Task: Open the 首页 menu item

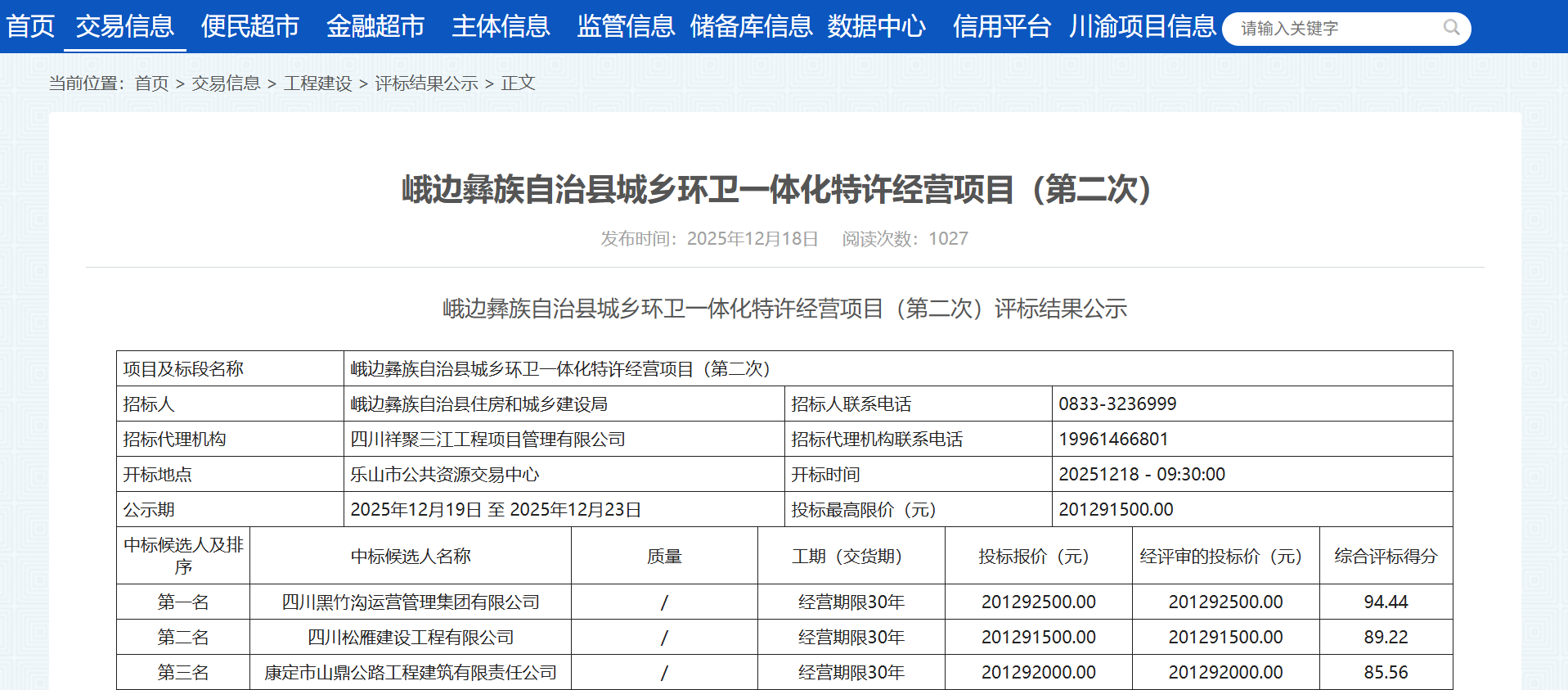Action: [x=30, y=26]
